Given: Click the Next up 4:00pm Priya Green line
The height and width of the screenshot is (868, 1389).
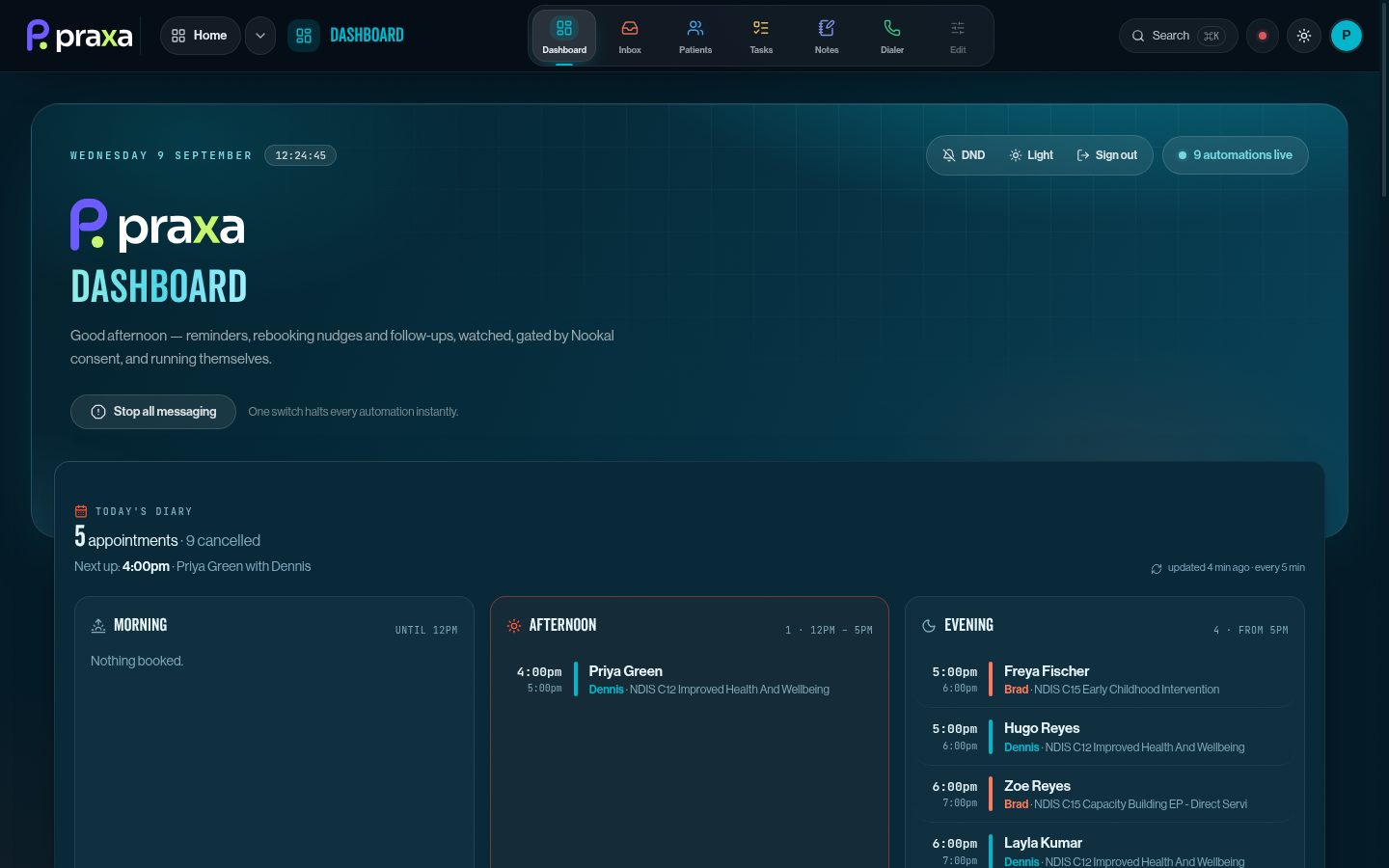Looking at the screenshot, I should (x=193, y=566).
